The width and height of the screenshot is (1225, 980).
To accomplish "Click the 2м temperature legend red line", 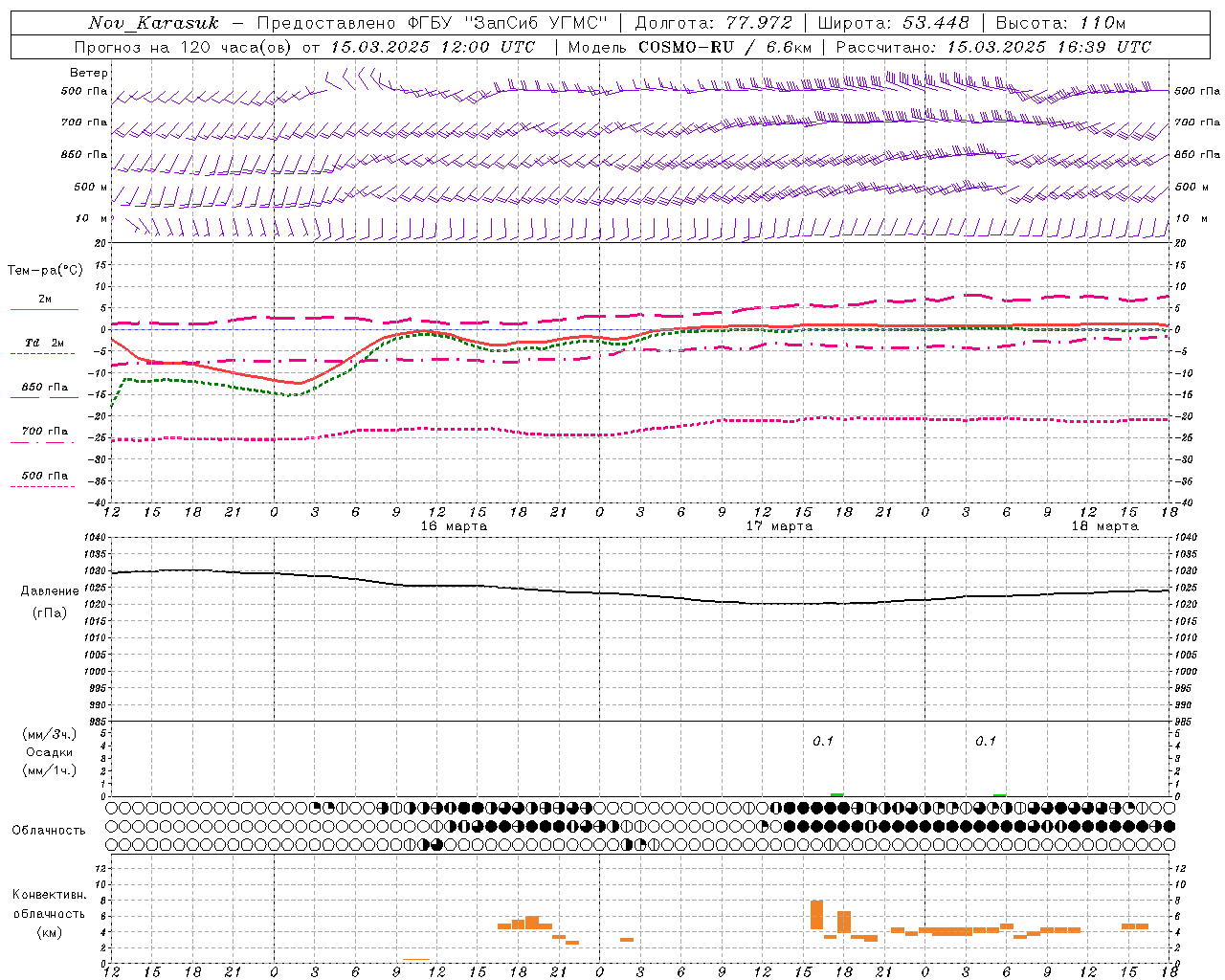I will click(x=44, y=309).
